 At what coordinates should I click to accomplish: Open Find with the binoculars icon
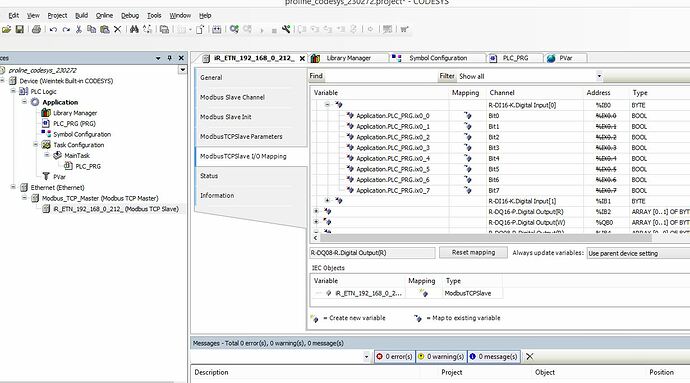pyautogui.click(x=134, y=29)
